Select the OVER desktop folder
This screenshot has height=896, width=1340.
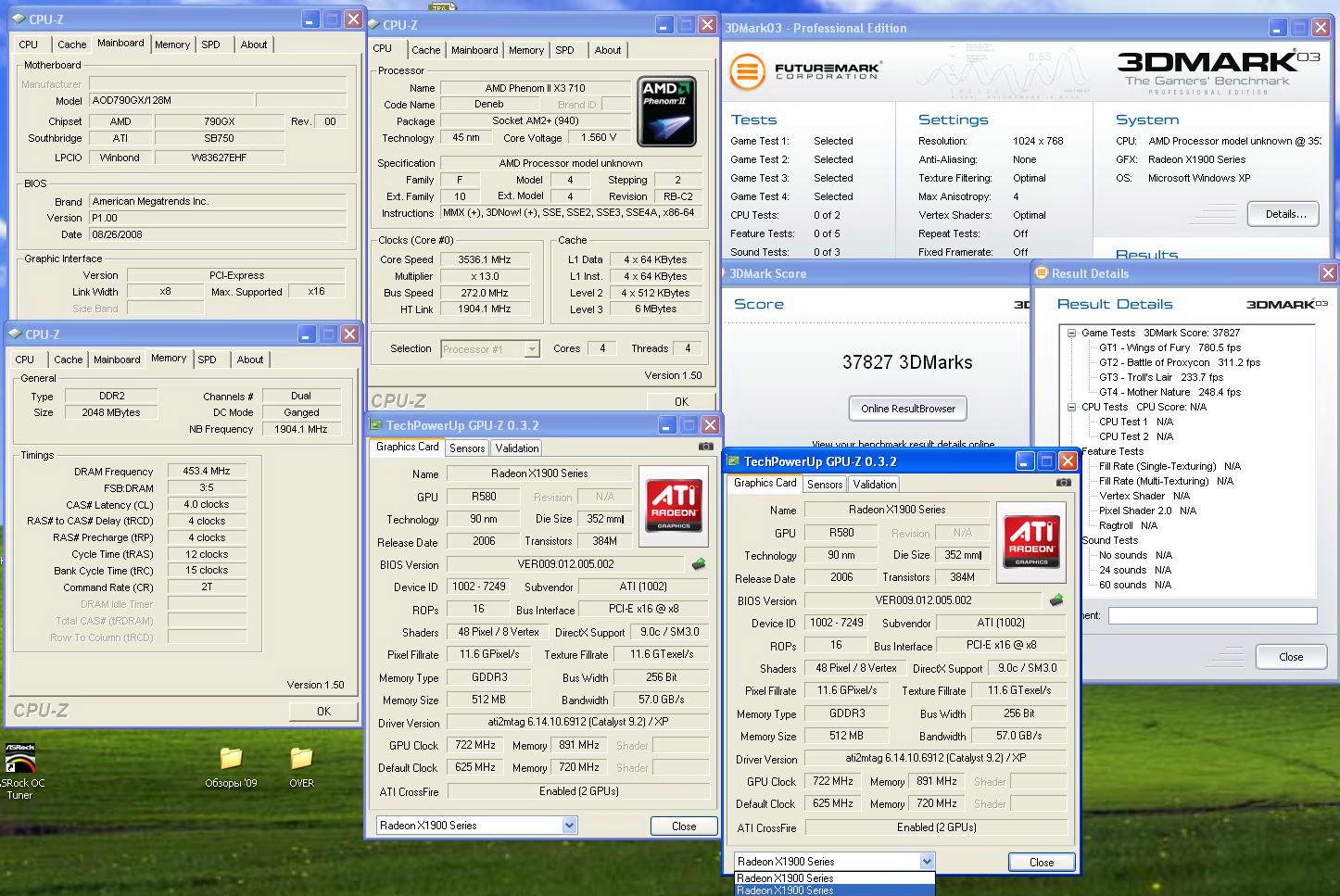tap(301, 768)
